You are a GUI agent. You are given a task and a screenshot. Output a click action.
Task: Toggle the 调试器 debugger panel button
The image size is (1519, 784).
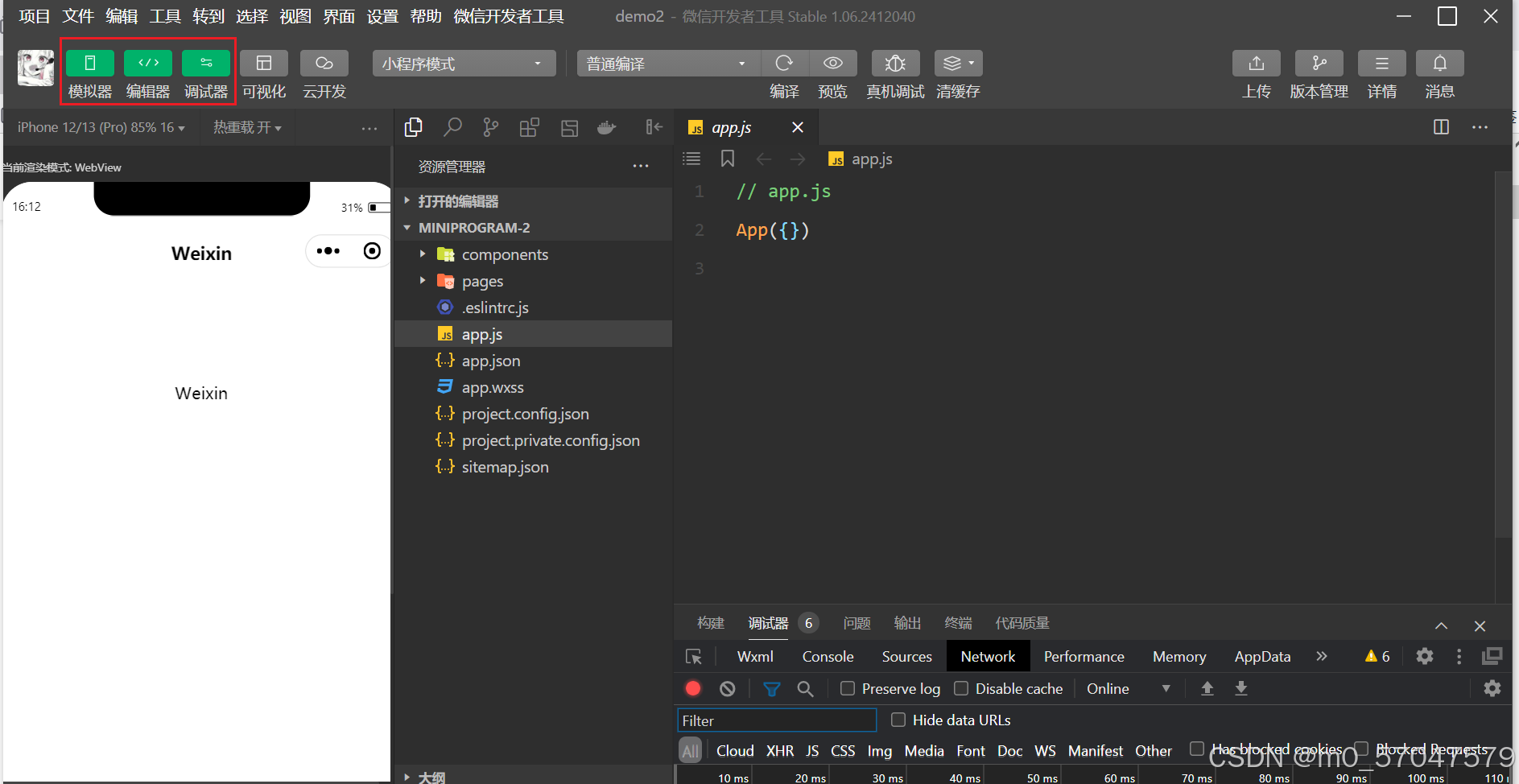coord(206,63)
